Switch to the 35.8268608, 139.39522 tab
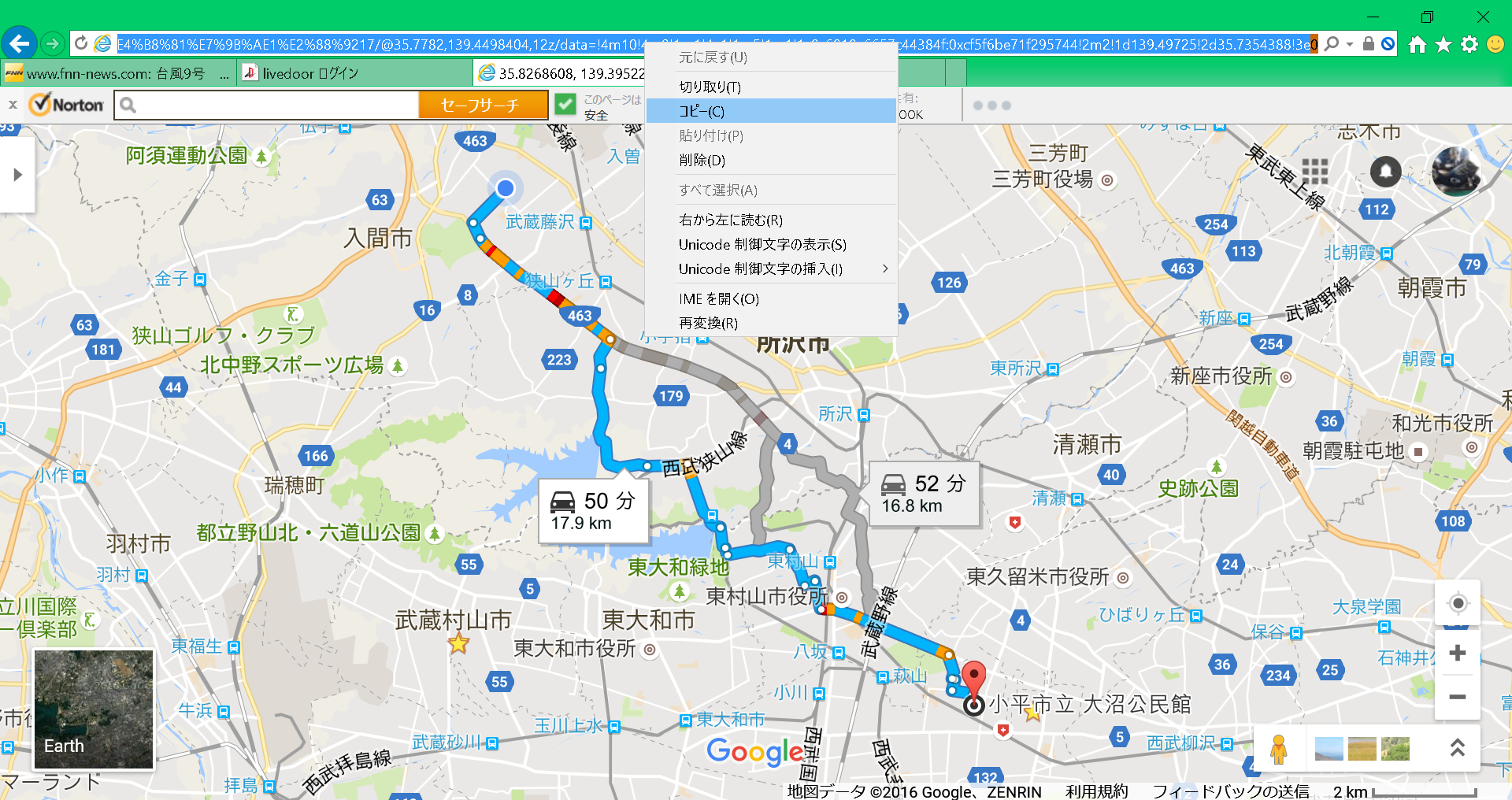The width and height of the screenshot is (1512, 800). click(560, 73)
